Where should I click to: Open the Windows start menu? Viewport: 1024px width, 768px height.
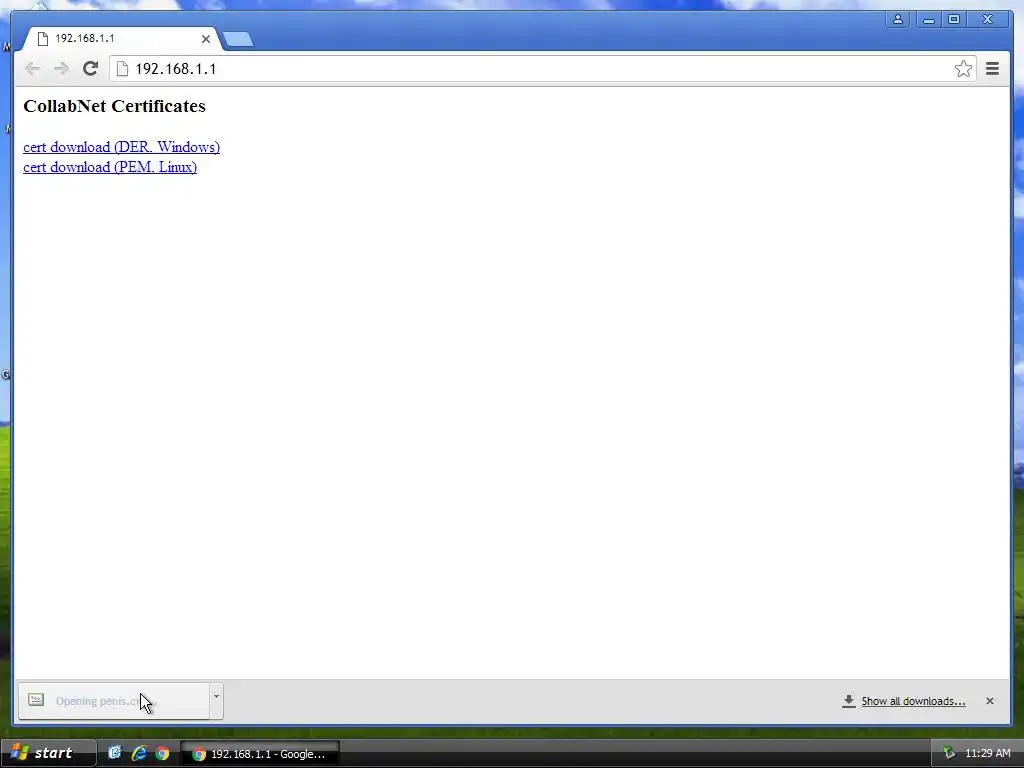tap(48, 753)
